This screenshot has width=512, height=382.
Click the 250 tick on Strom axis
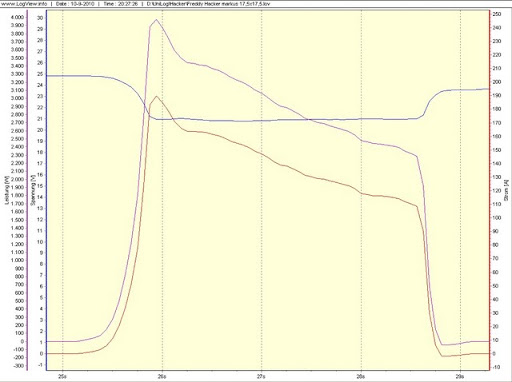(497, 14)
